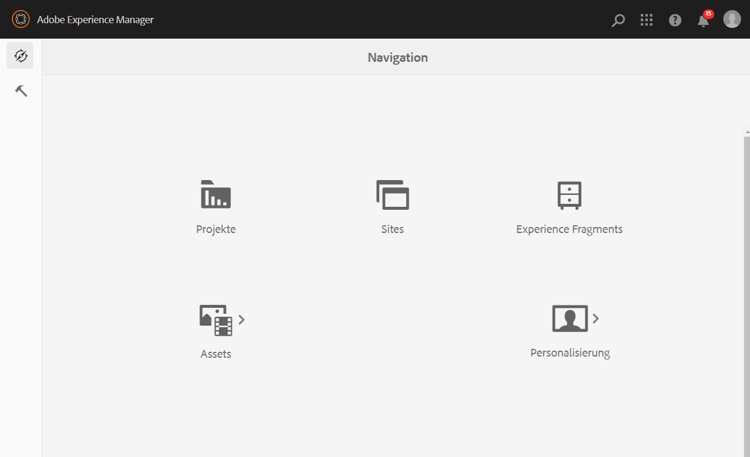This screenshot has height=457, width=750.
Task: Open the Assets image and film icon
Action: coord(216,320)
